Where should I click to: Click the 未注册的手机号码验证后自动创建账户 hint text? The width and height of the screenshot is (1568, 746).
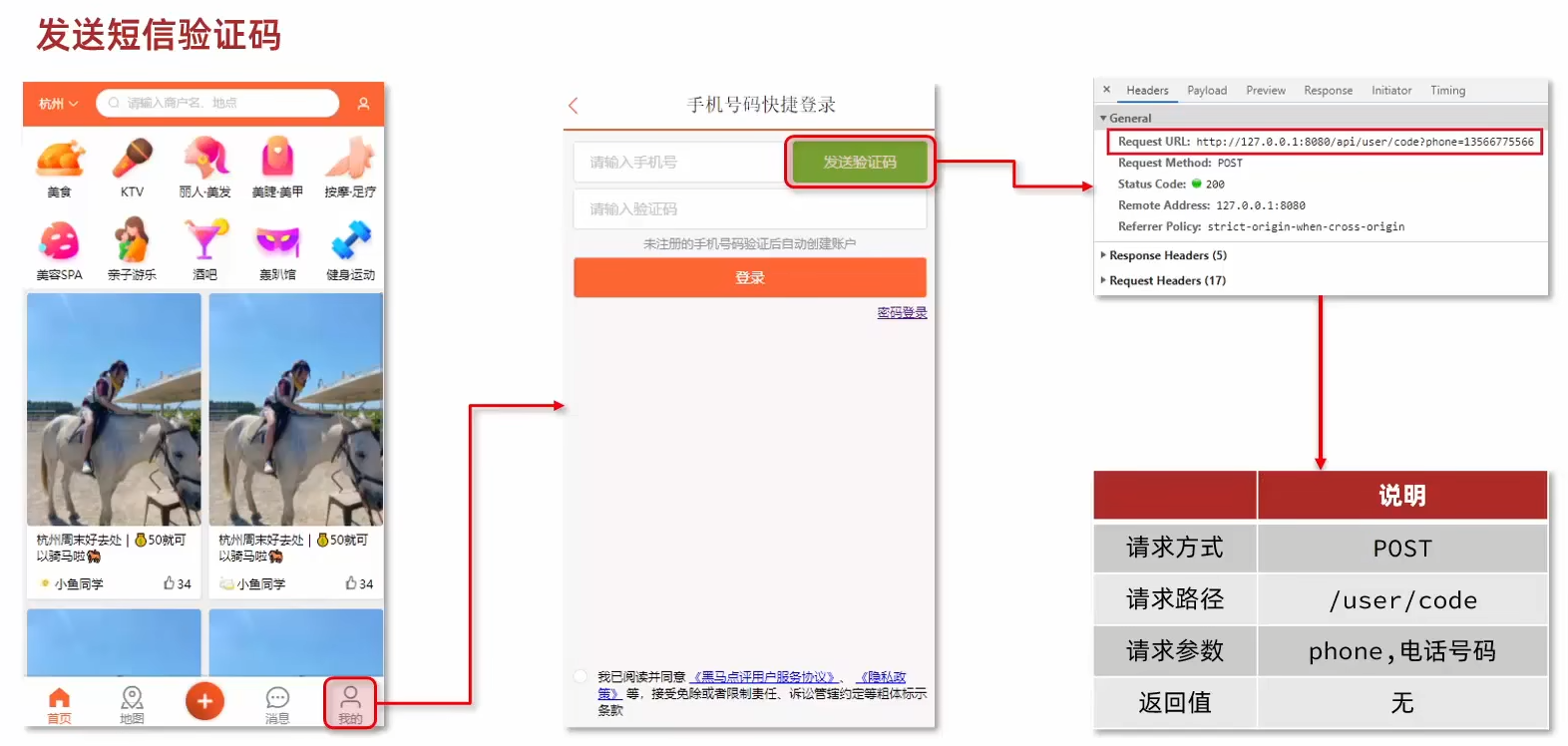[749, 243]
